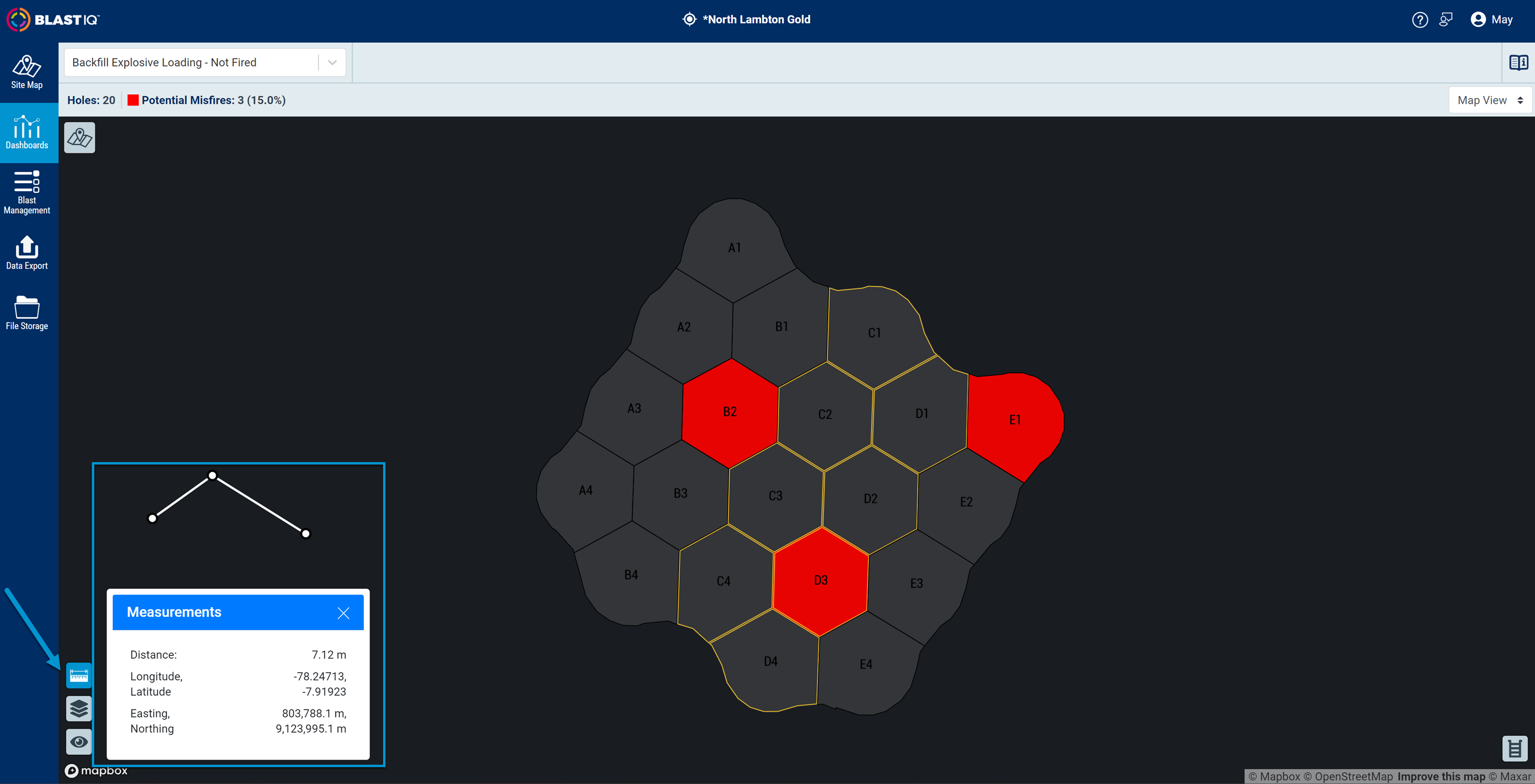
Task: Select hole D2 polygon
Action: (x=870, y=499)
